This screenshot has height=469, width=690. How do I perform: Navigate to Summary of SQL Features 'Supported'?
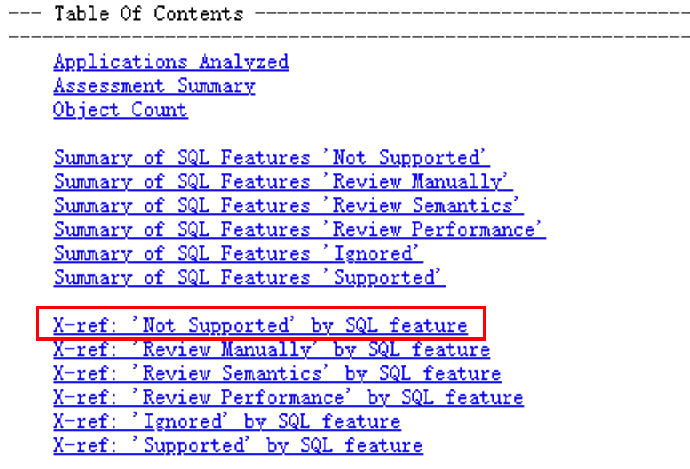249,278
